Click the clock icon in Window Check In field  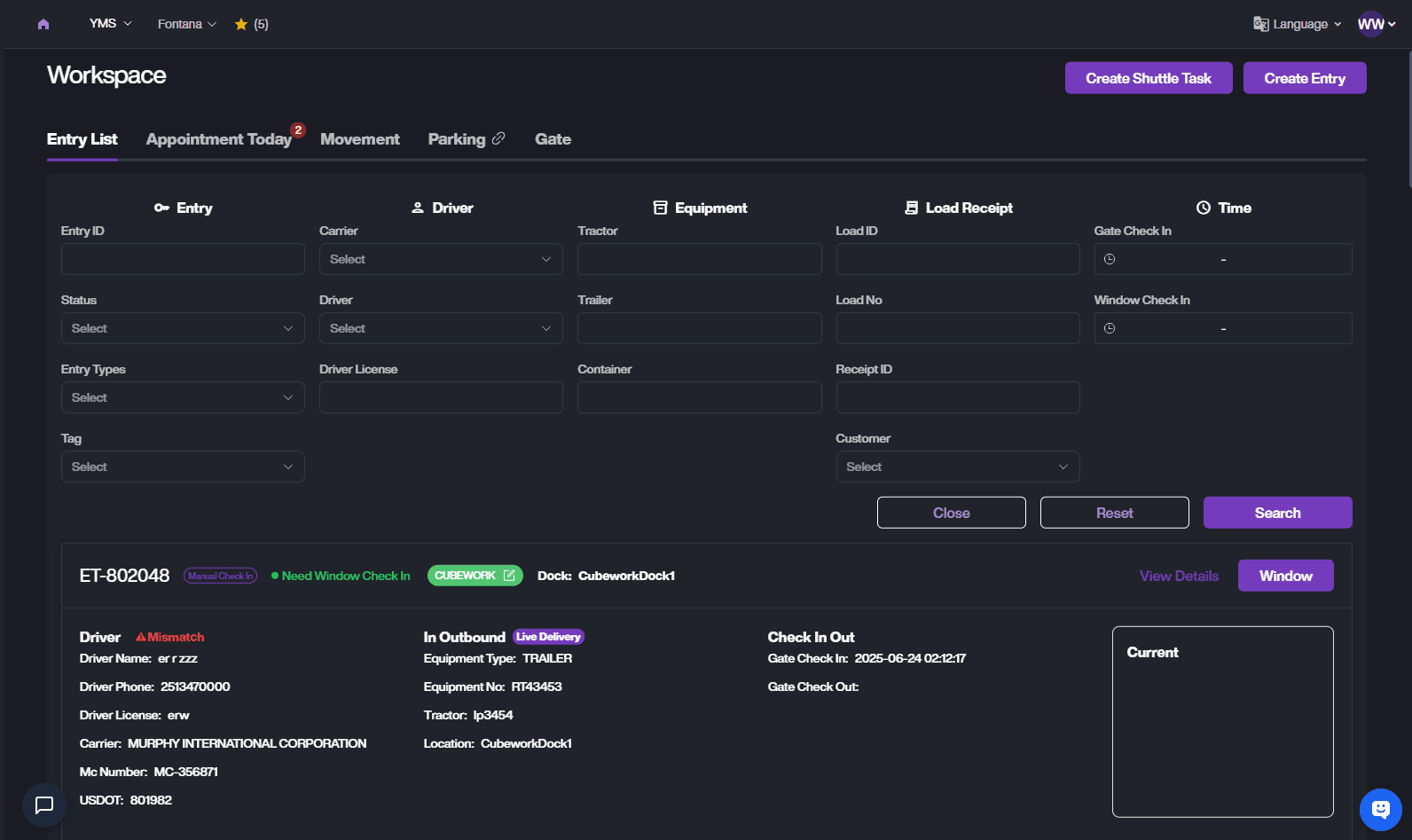[x=1110, y=328]
